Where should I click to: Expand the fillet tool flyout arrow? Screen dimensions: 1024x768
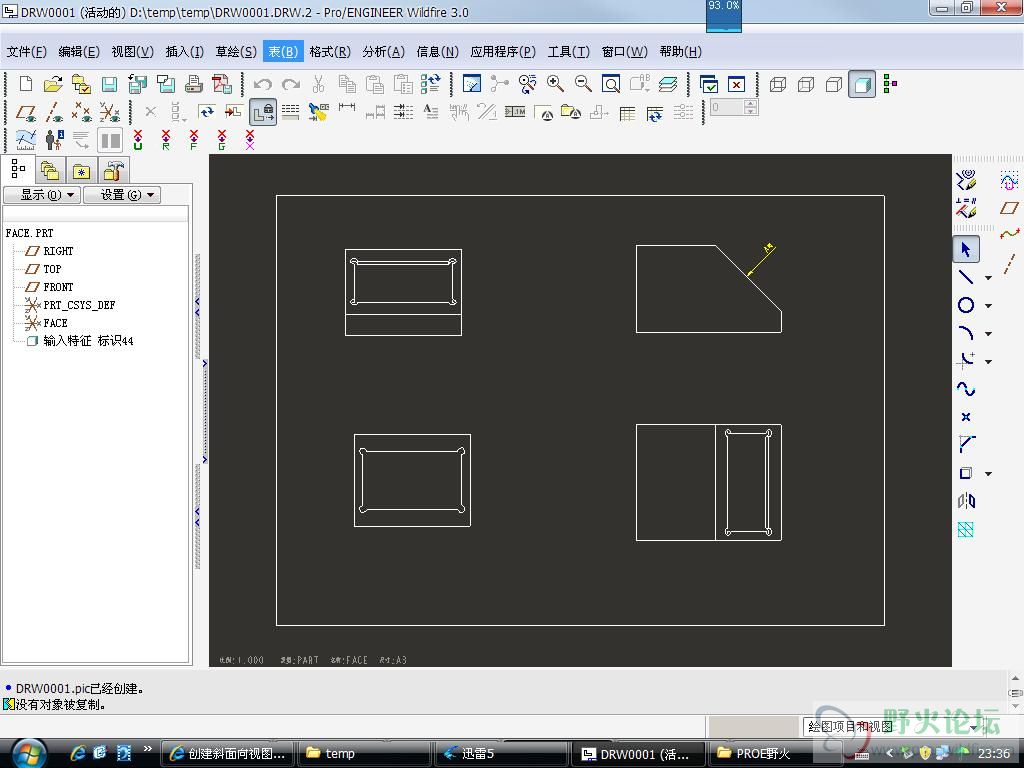(988, 362)
